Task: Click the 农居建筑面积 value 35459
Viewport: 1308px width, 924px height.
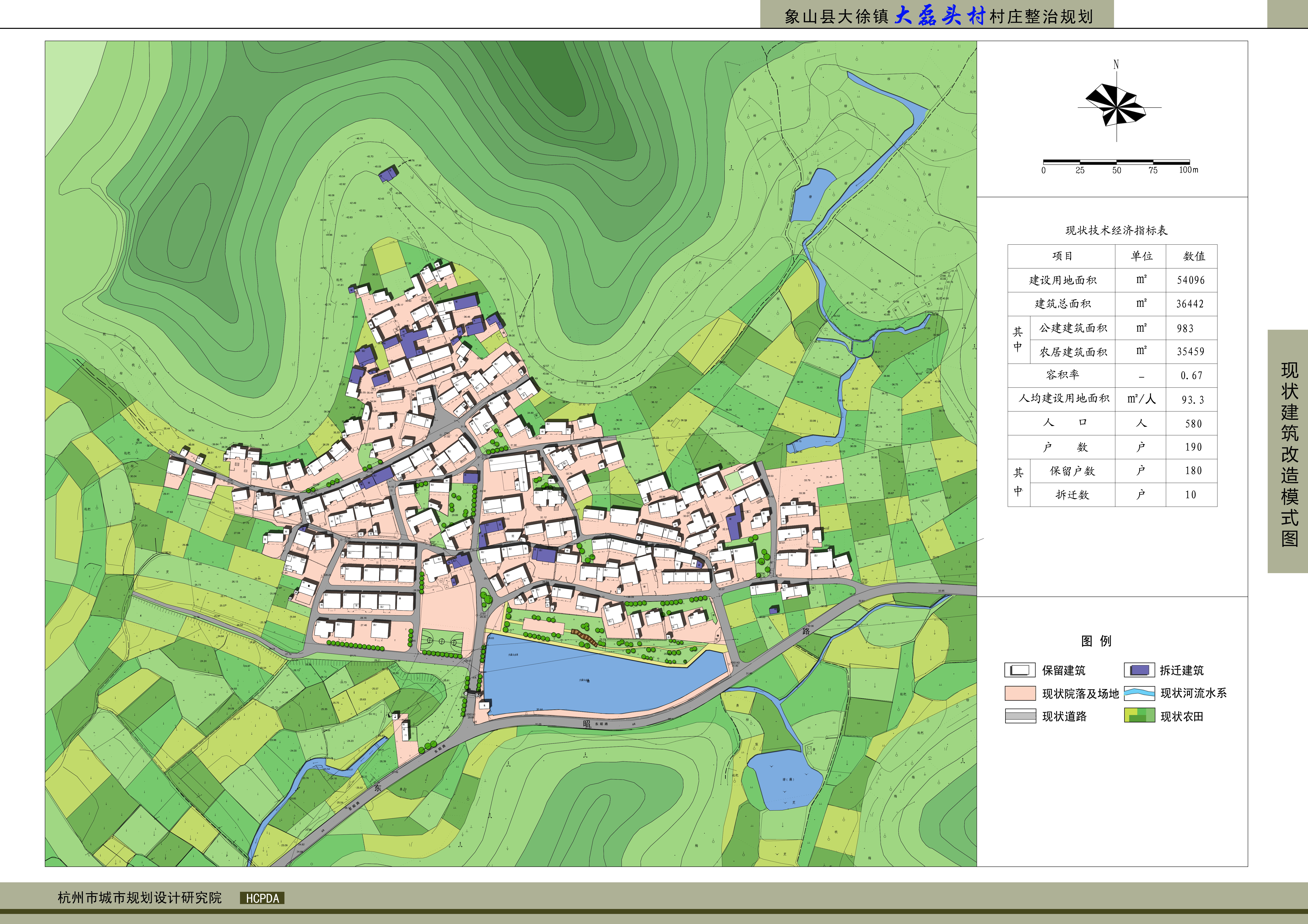Action: pos(1191,351)
